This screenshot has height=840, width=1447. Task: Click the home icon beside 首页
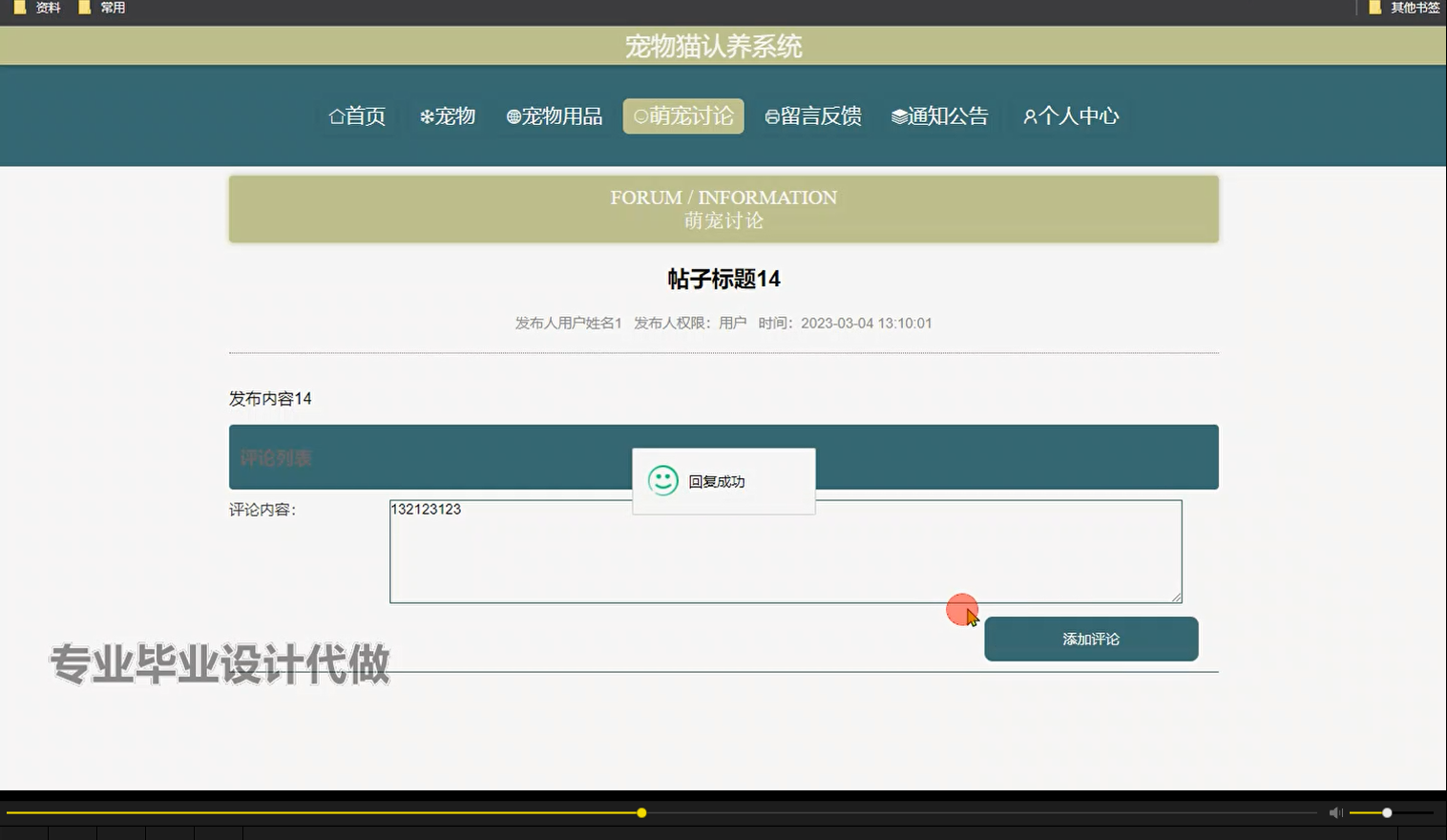click(x=335, y=115)
